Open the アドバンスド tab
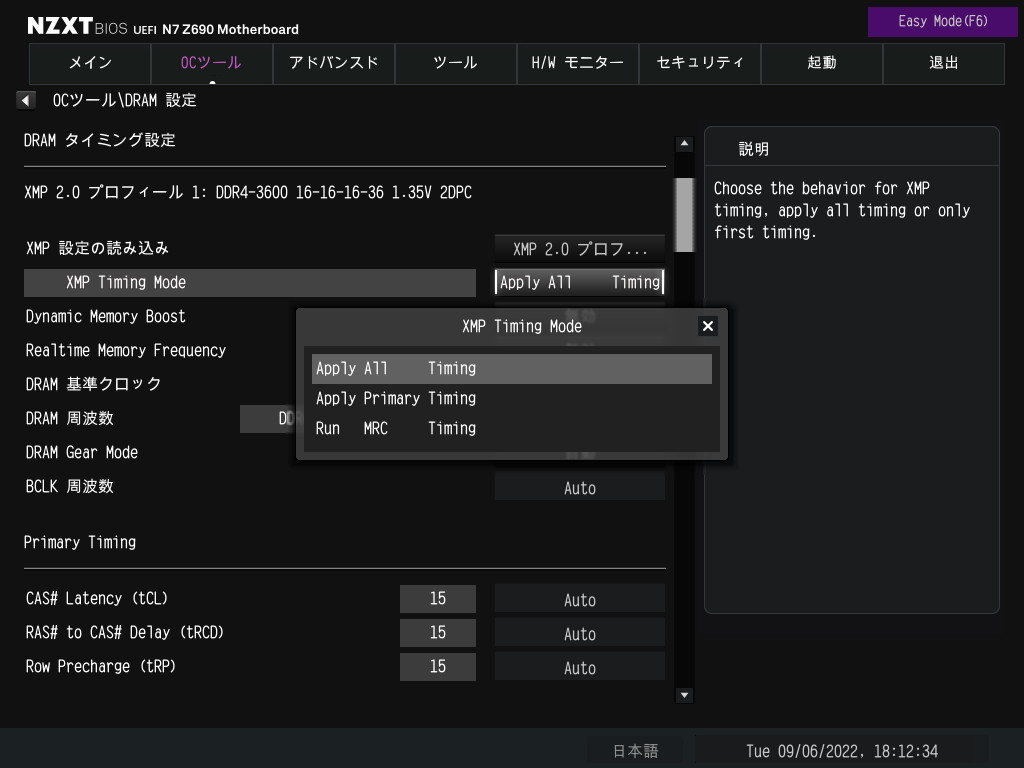This screenshot has height=768, width=1024. click(334, 63)
